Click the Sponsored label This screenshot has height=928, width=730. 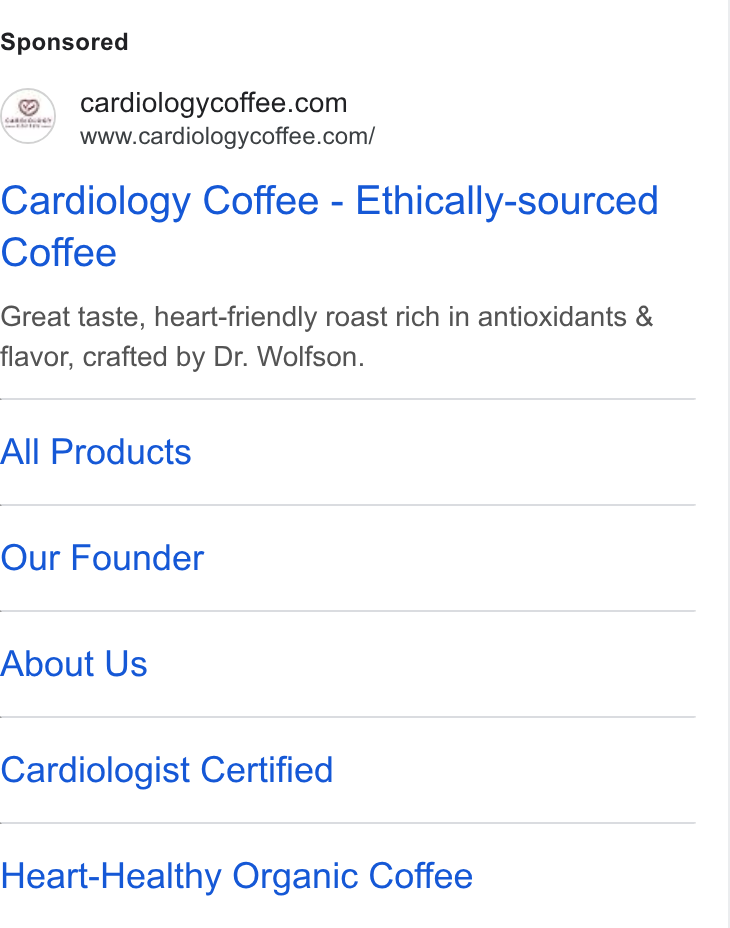pos(64,42)
